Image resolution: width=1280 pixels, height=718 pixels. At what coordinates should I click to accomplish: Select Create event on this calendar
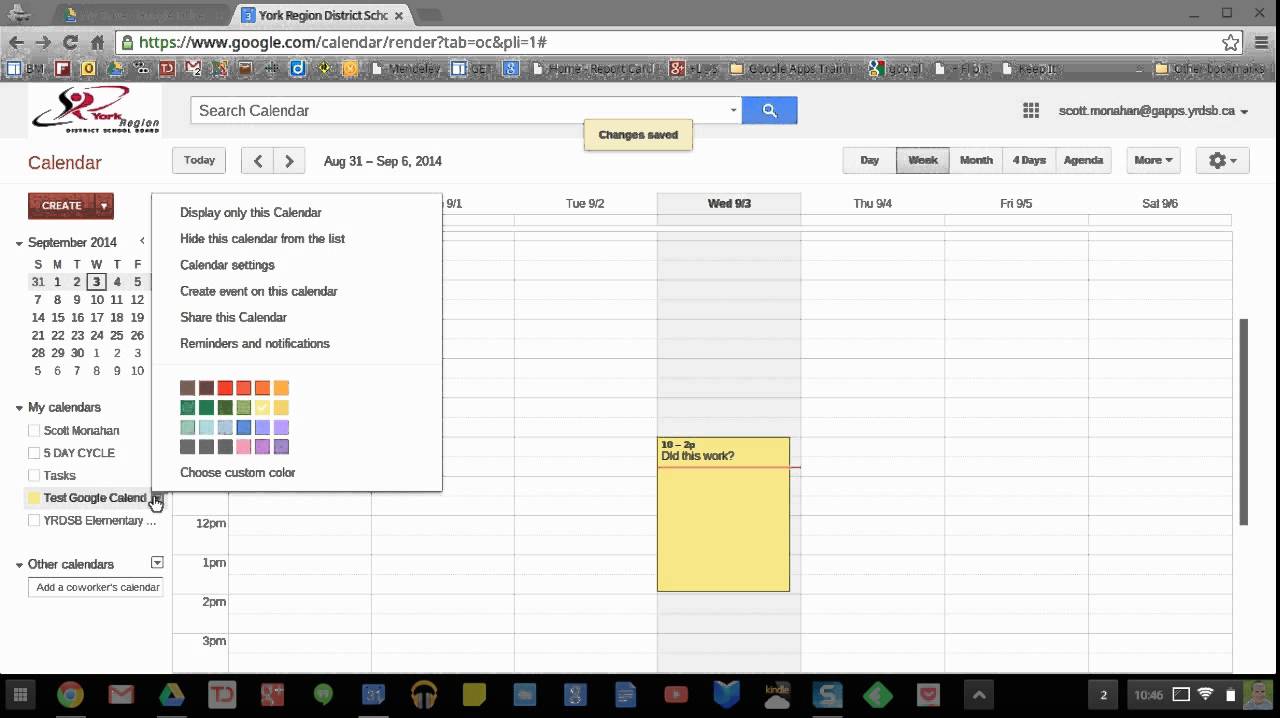[258, 291]
